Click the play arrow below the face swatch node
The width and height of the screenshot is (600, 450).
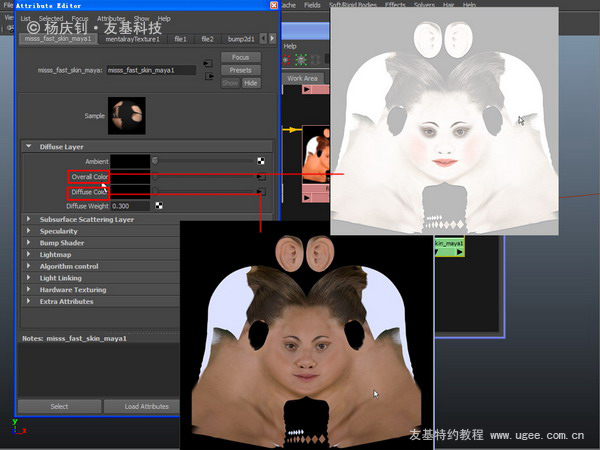point(307,198)
